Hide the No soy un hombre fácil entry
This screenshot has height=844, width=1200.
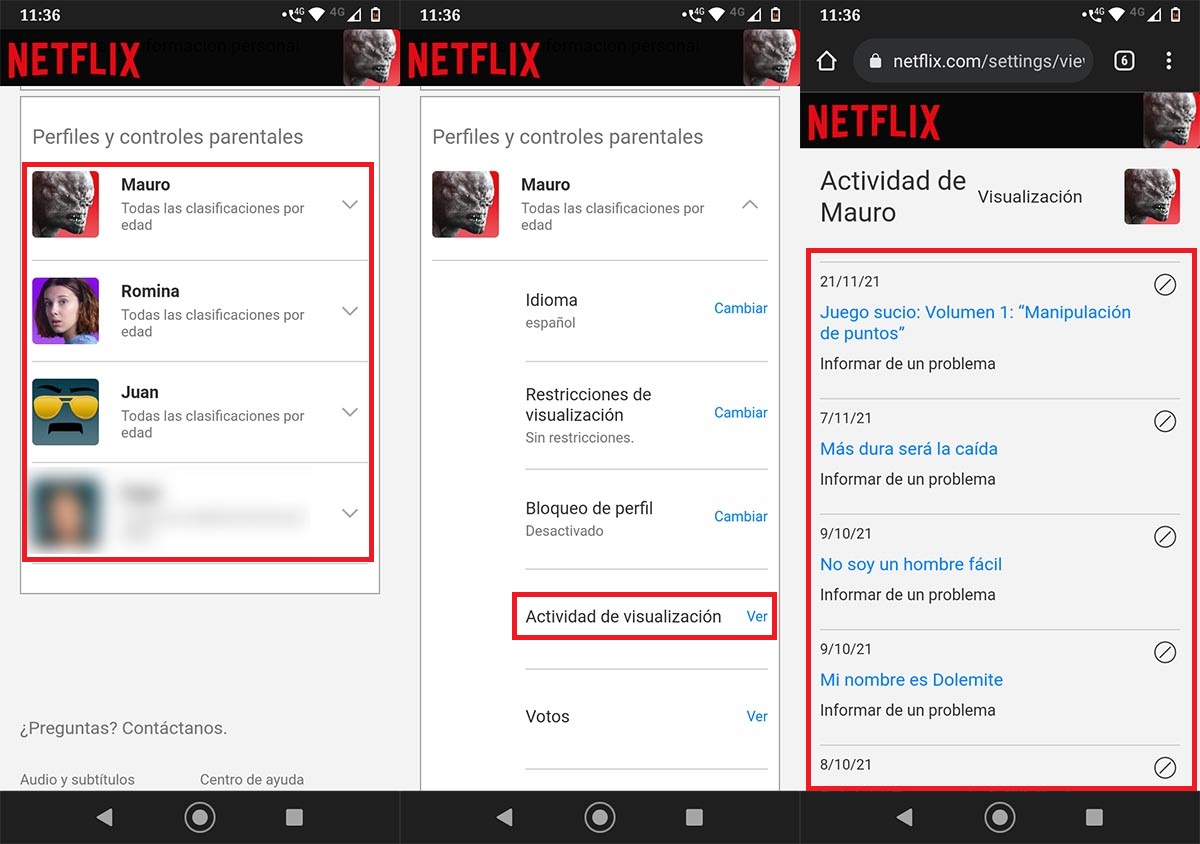1165,537
